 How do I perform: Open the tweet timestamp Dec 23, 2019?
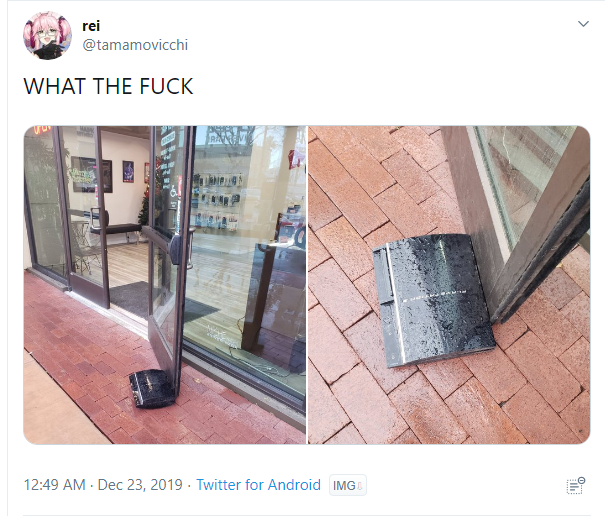140,485
